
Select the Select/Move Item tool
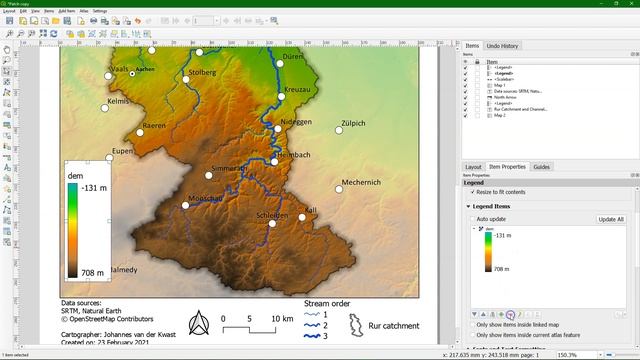coord(7,71)
